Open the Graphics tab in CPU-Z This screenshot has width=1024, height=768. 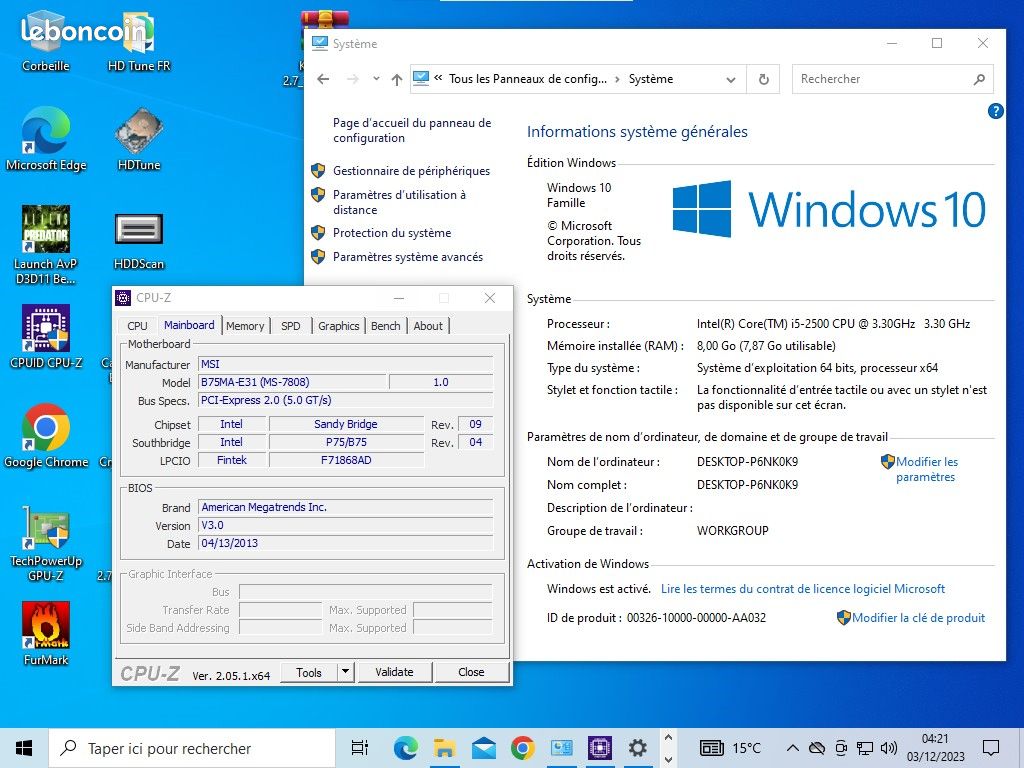tap(338, 325)
